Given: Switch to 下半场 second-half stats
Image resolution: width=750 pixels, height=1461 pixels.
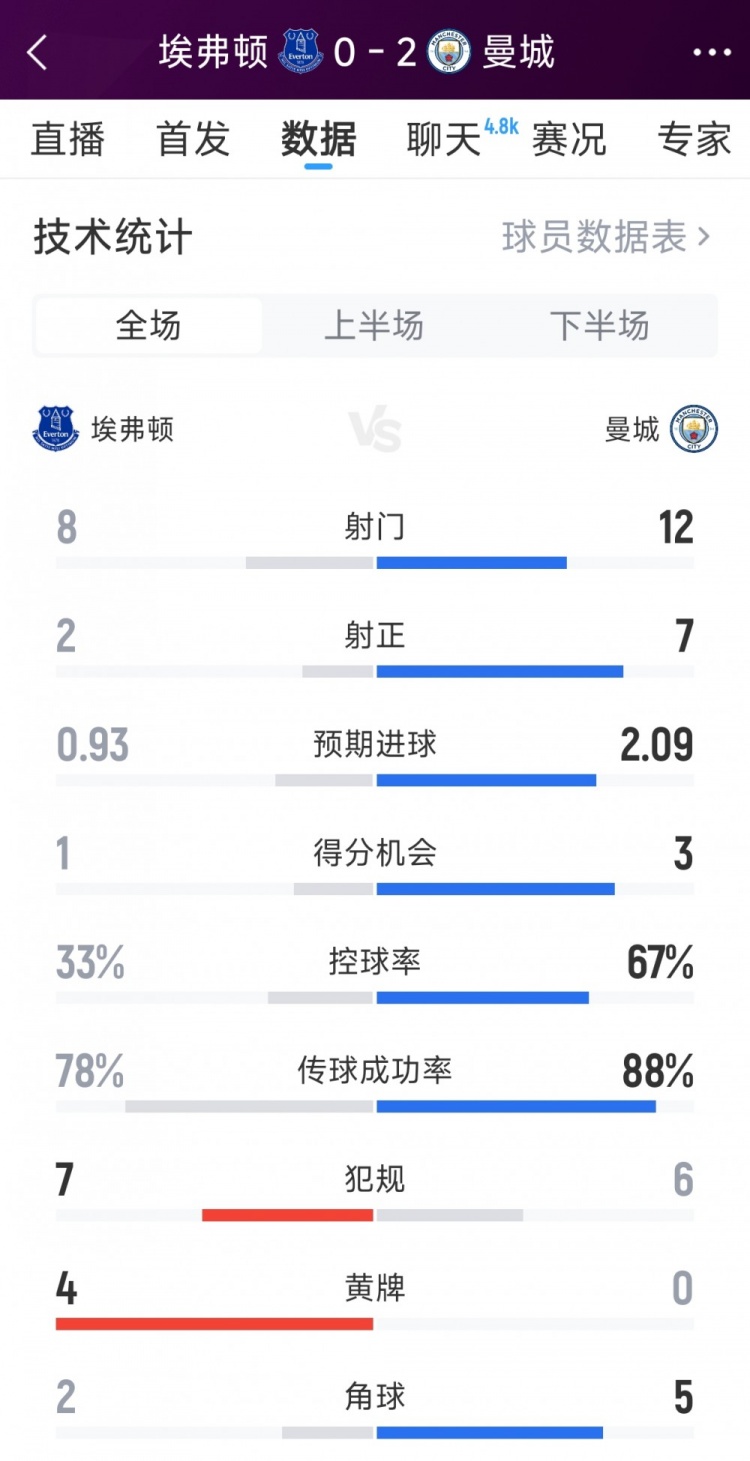Looking at the screenshot, I should 600,326.
